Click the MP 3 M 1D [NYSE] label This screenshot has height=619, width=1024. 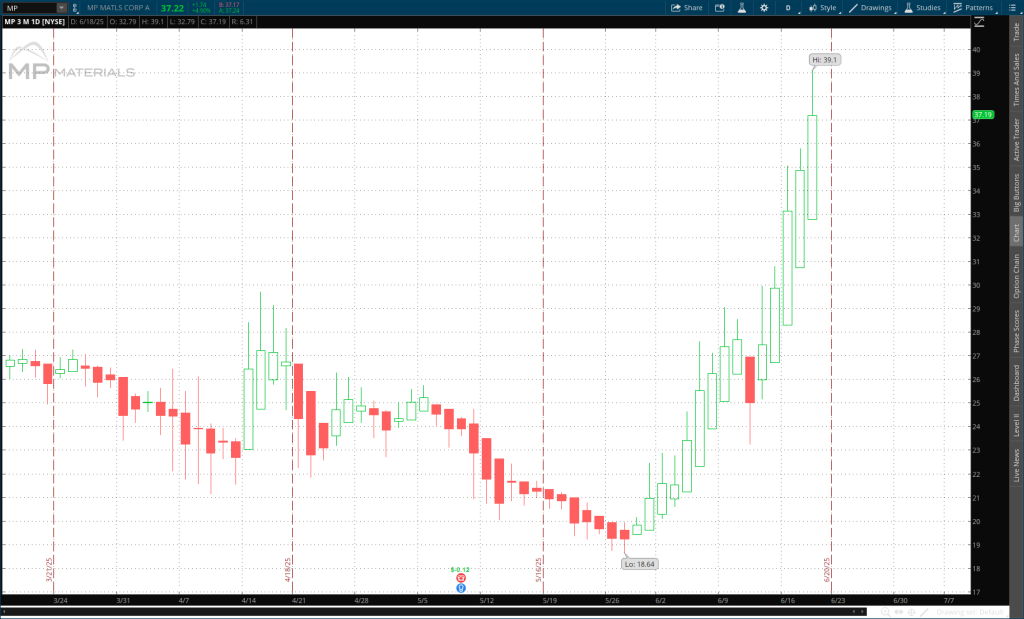tap(35, 22)
